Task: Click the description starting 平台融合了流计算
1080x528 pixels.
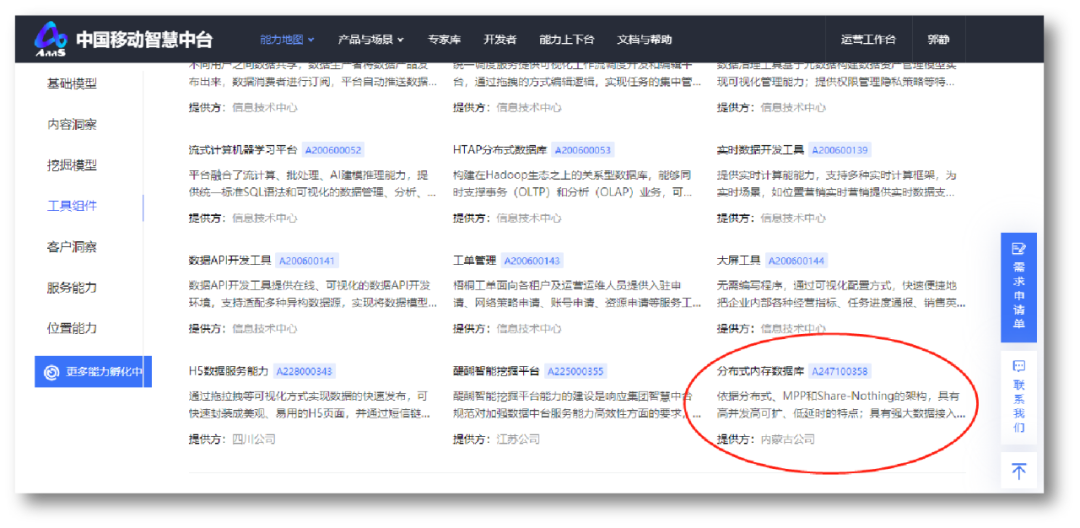Action: click(313, 184)
